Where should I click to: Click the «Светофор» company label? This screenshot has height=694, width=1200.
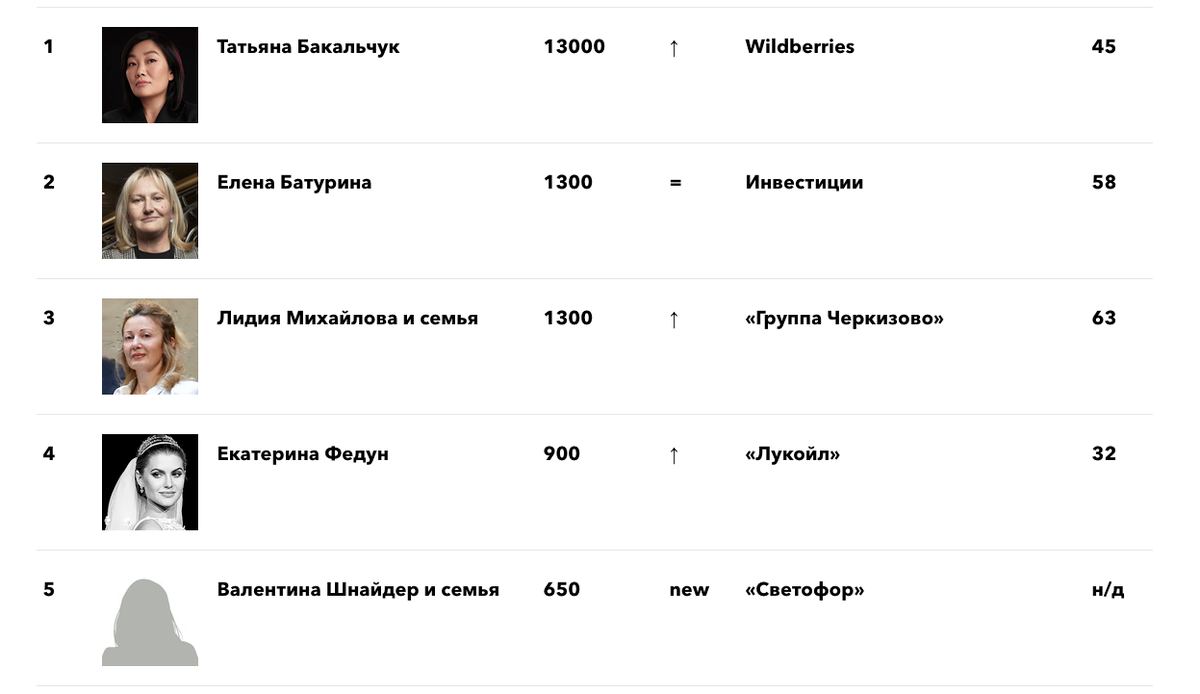pos(805,590)
